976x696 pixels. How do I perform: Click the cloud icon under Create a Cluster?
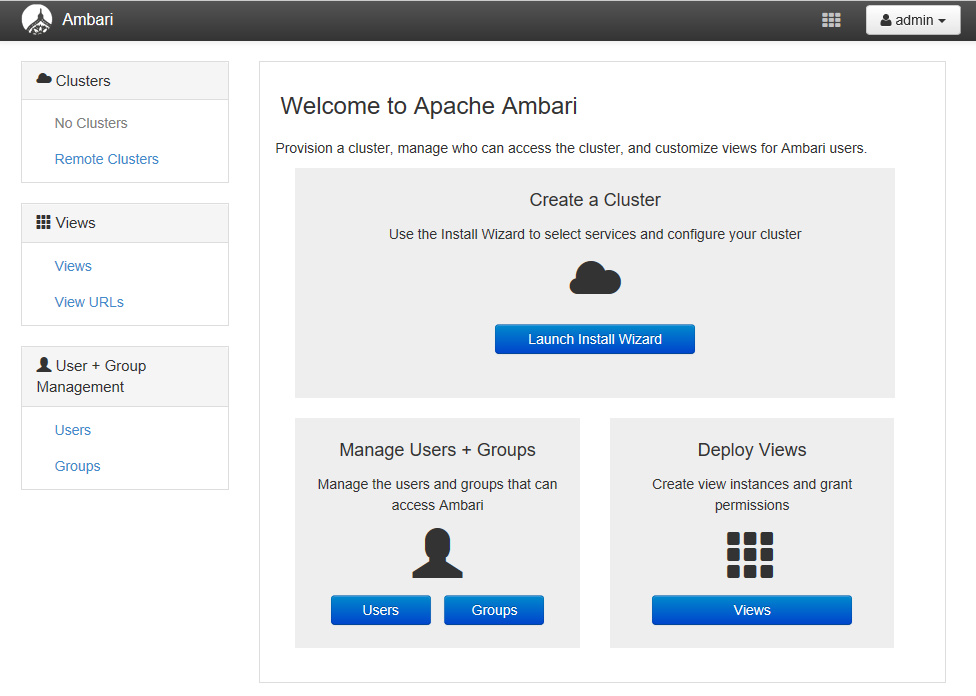point(595,278)
